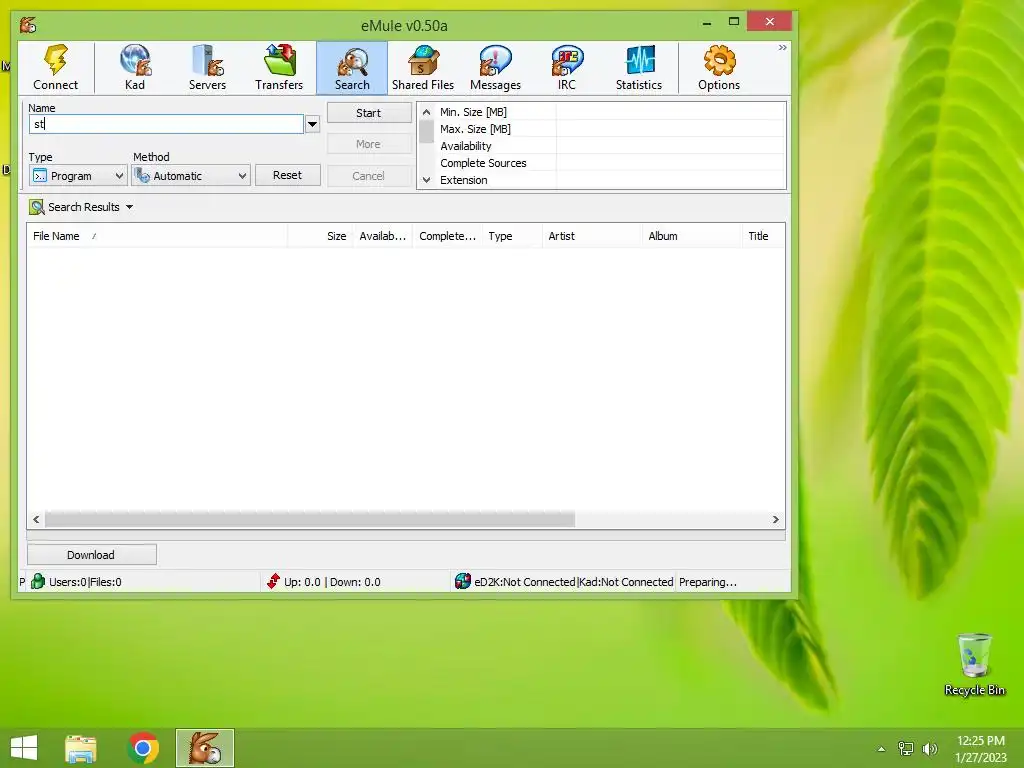Open the Kad network view

click(x=135, y=68)
